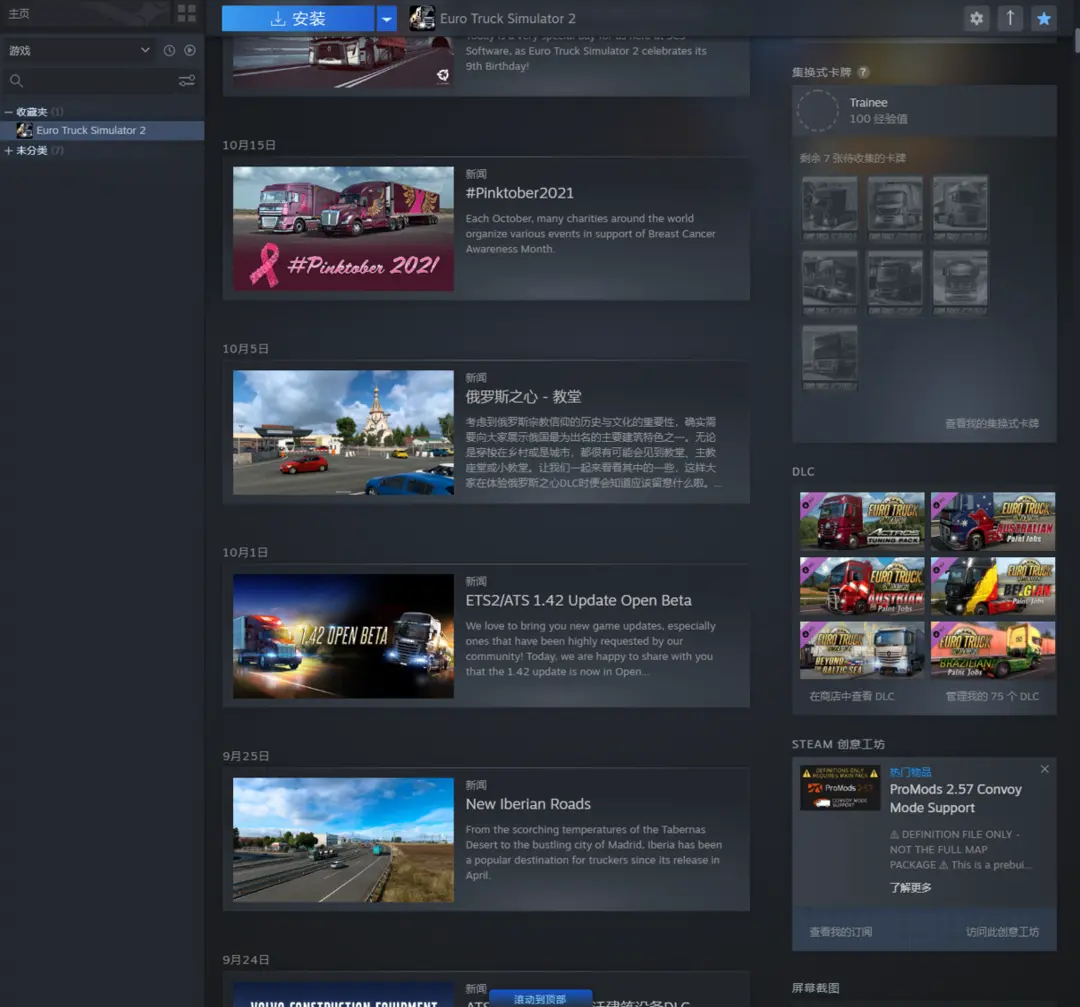Open the #Pinktober2021 news title
The width and height of the screenshot is (1080, 1007).
tap(519, 193)
